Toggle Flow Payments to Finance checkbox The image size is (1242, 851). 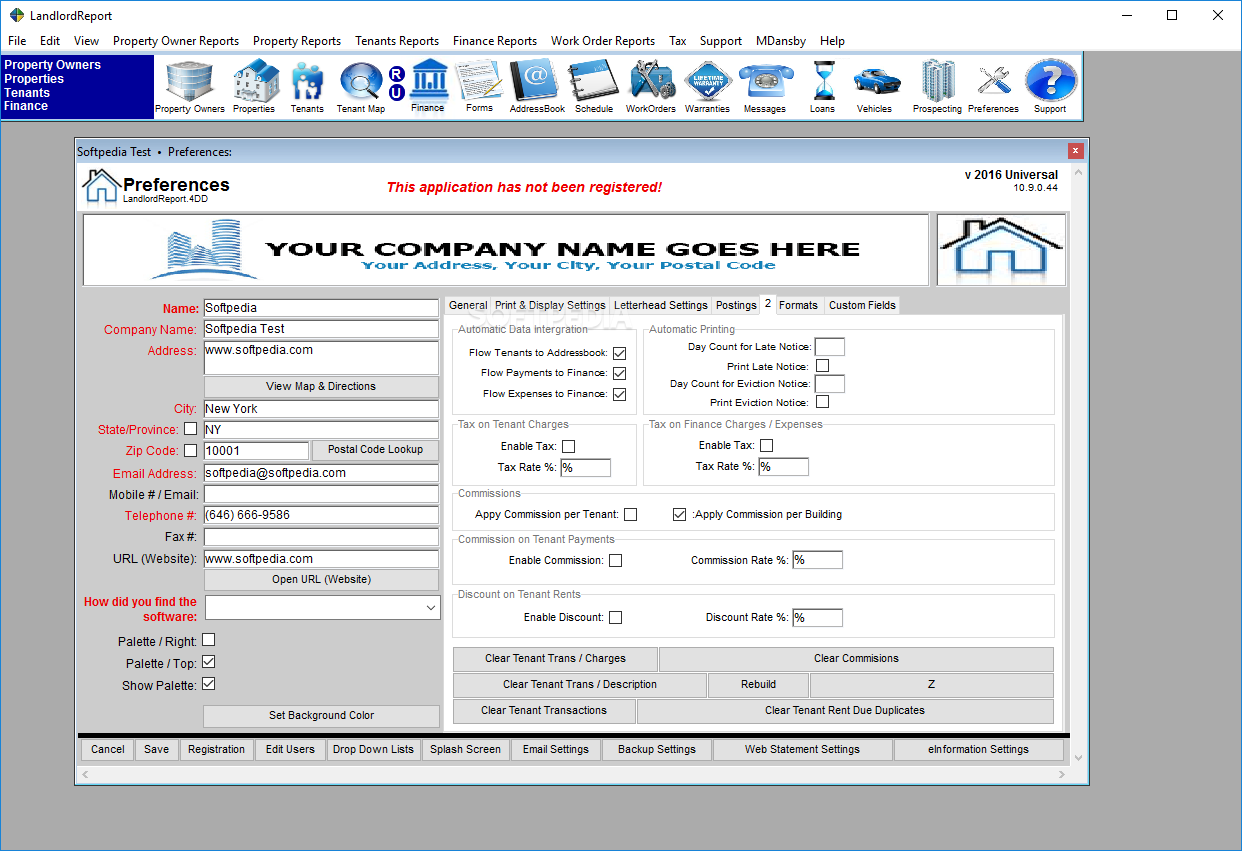tap(620, 373)
